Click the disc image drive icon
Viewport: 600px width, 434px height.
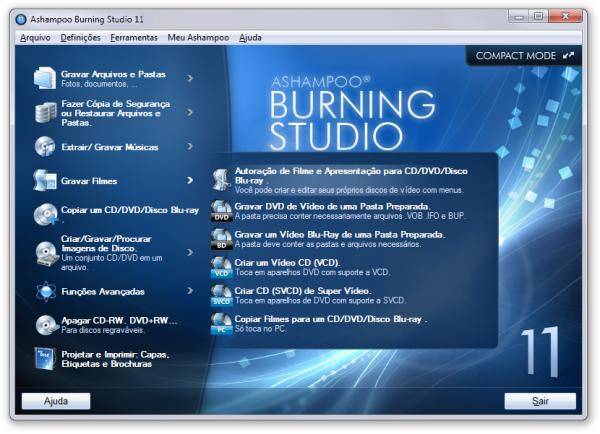click(x=46, y=253)
